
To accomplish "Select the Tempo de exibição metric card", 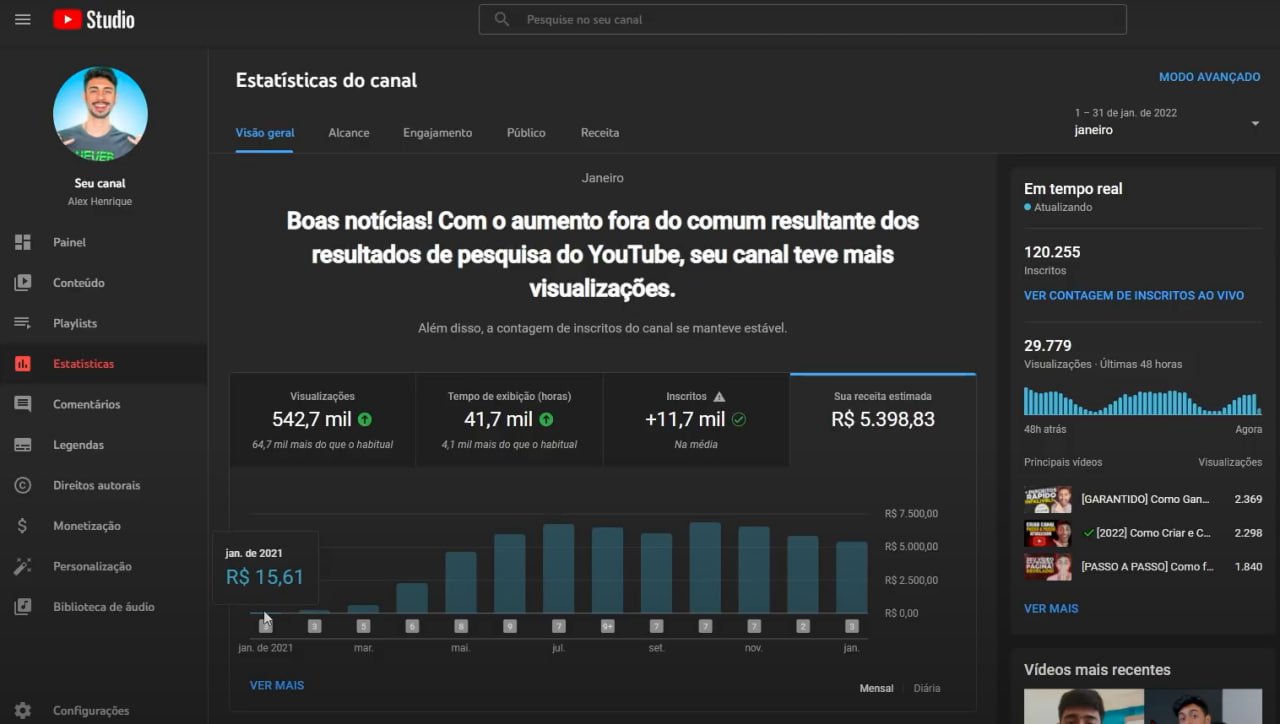I will coord(509,420).
